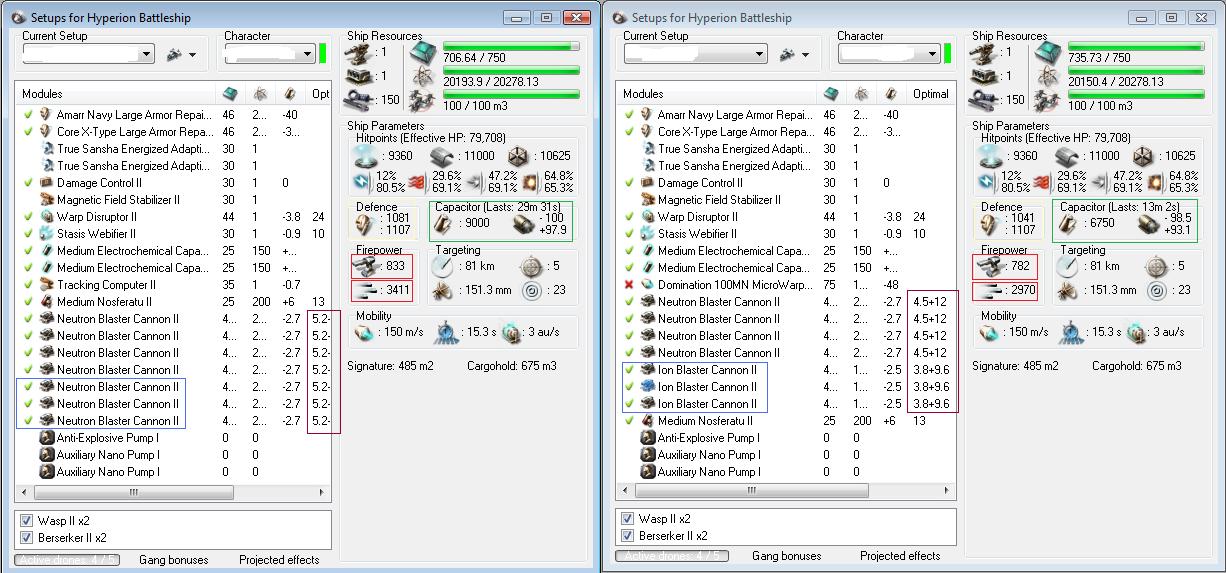This screenshot has height=573, width=1226.
Task: Toggle the red X on Domination 100MN MicroWarp
Action: tap(629, 285)
